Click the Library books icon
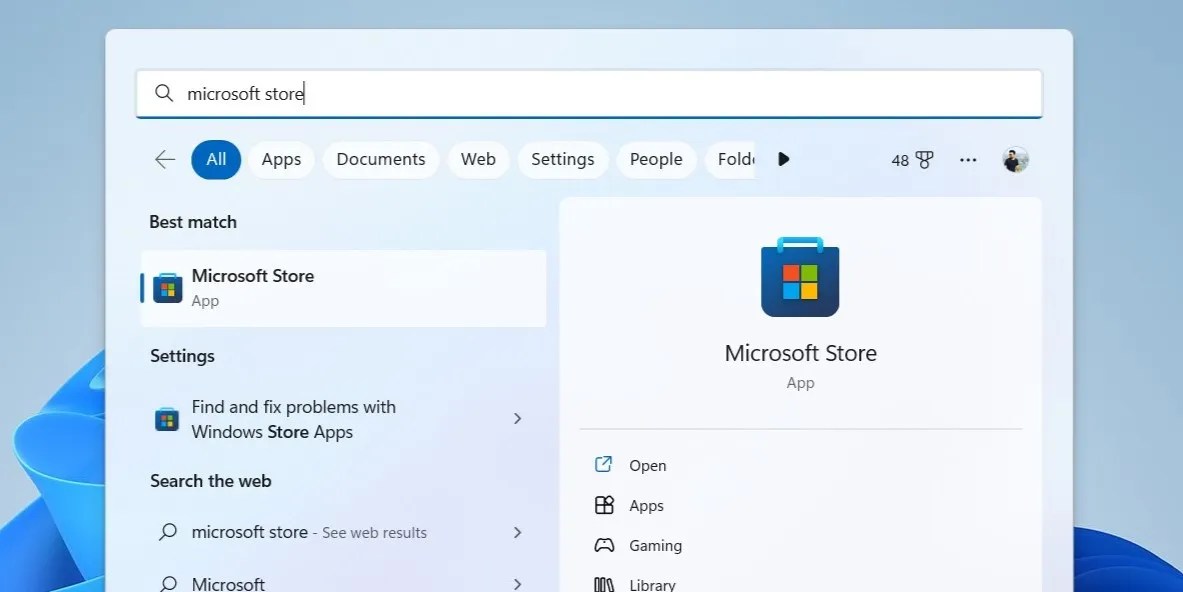 604,584
